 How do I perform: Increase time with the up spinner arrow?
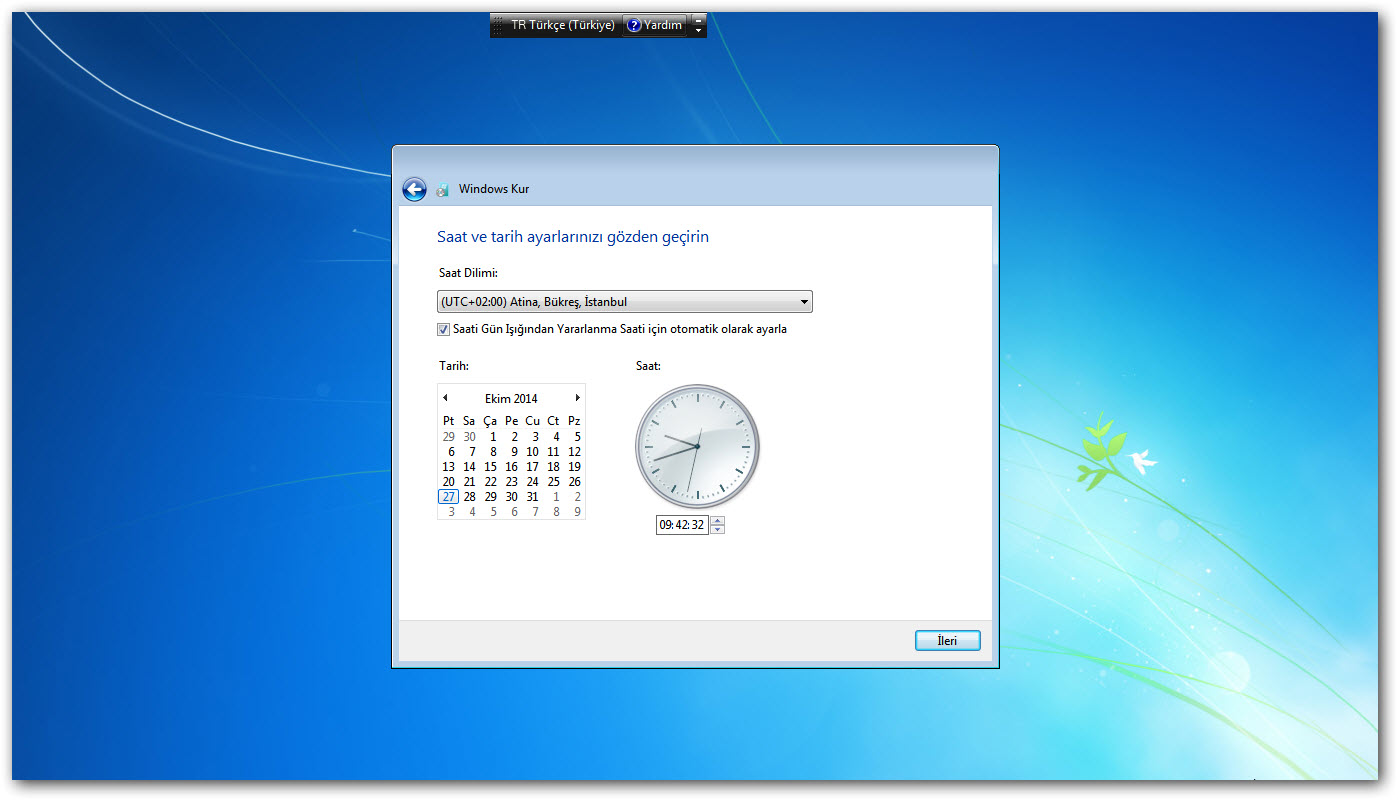(x=717, y=520)
